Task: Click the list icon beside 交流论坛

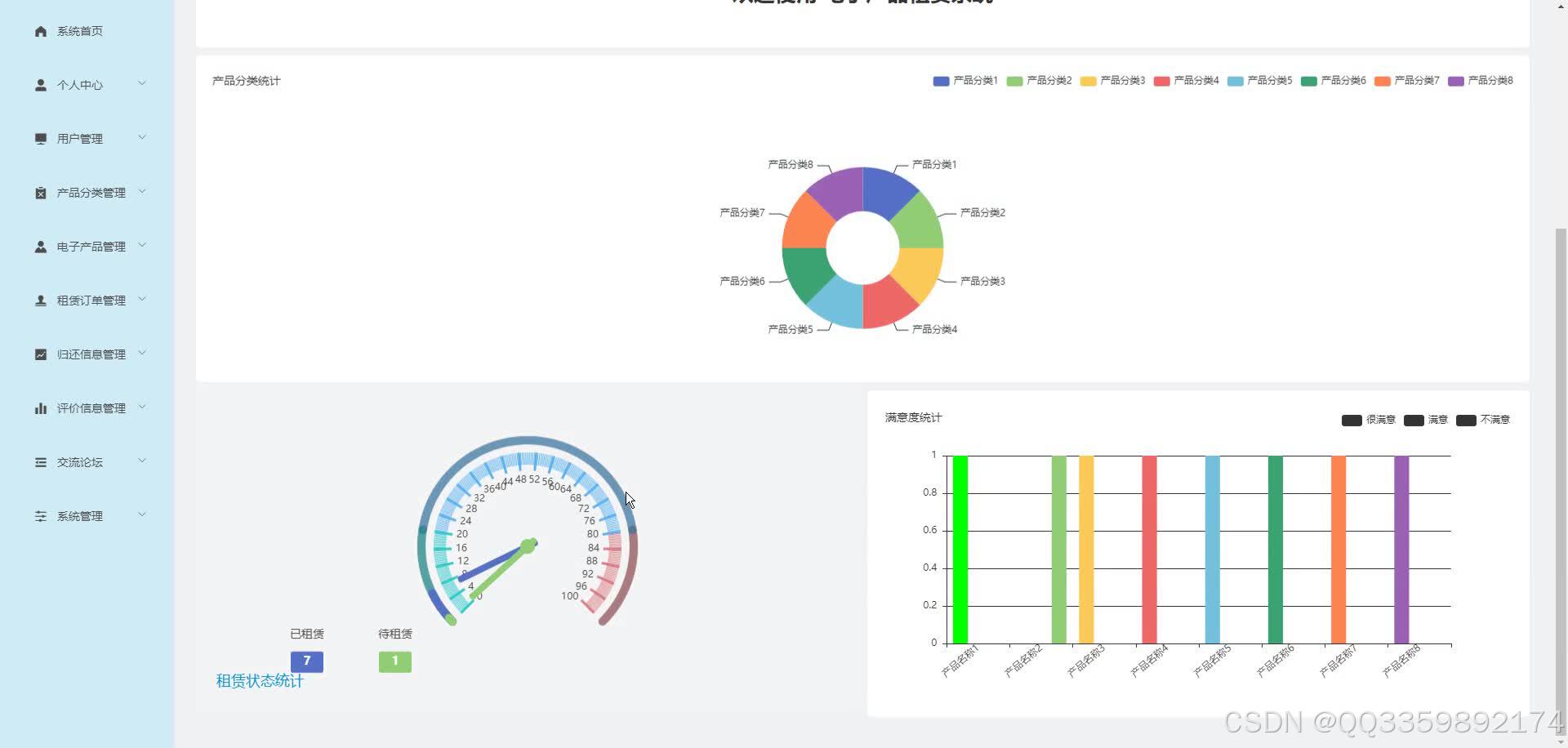Action: (x=41, y=462)
